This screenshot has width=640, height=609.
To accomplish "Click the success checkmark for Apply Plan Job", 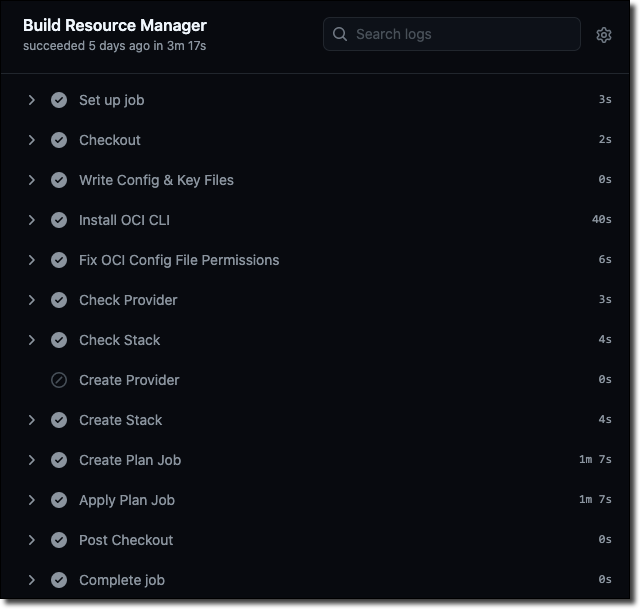I will point(59,500).
